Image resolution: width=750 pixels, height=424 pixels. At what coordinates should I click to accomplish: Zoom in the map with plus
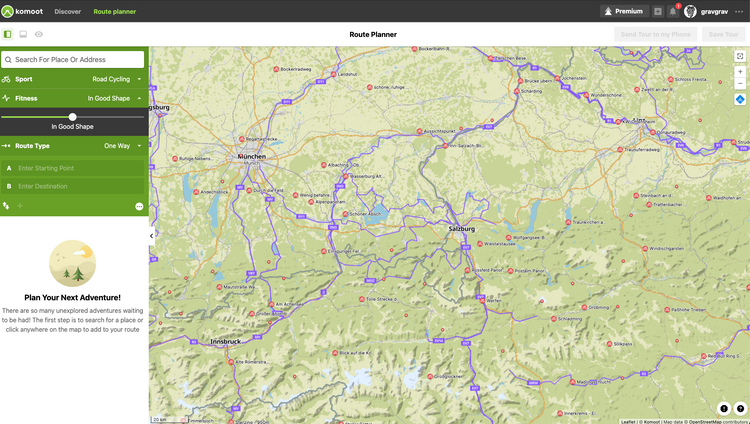point(740,71)
